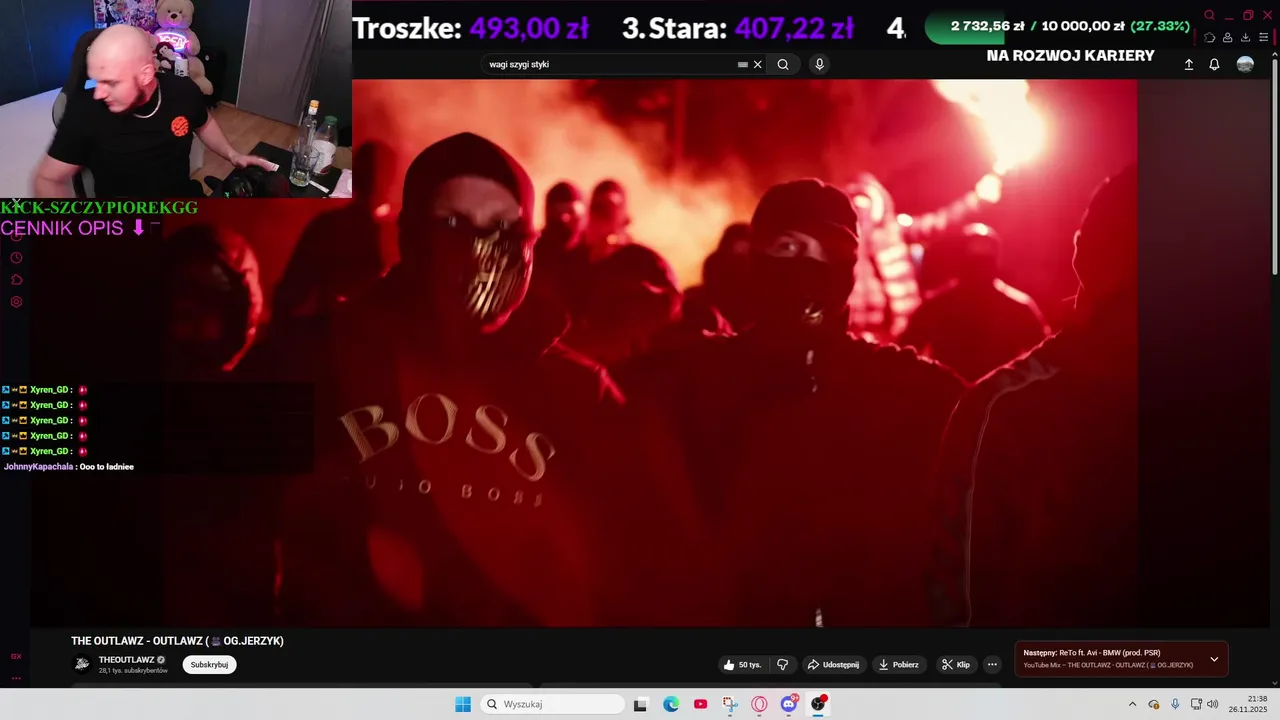Click the sidebar three-dots at bottom
Viewport: 1280px width, 720px height.
[x=16, y=678]
